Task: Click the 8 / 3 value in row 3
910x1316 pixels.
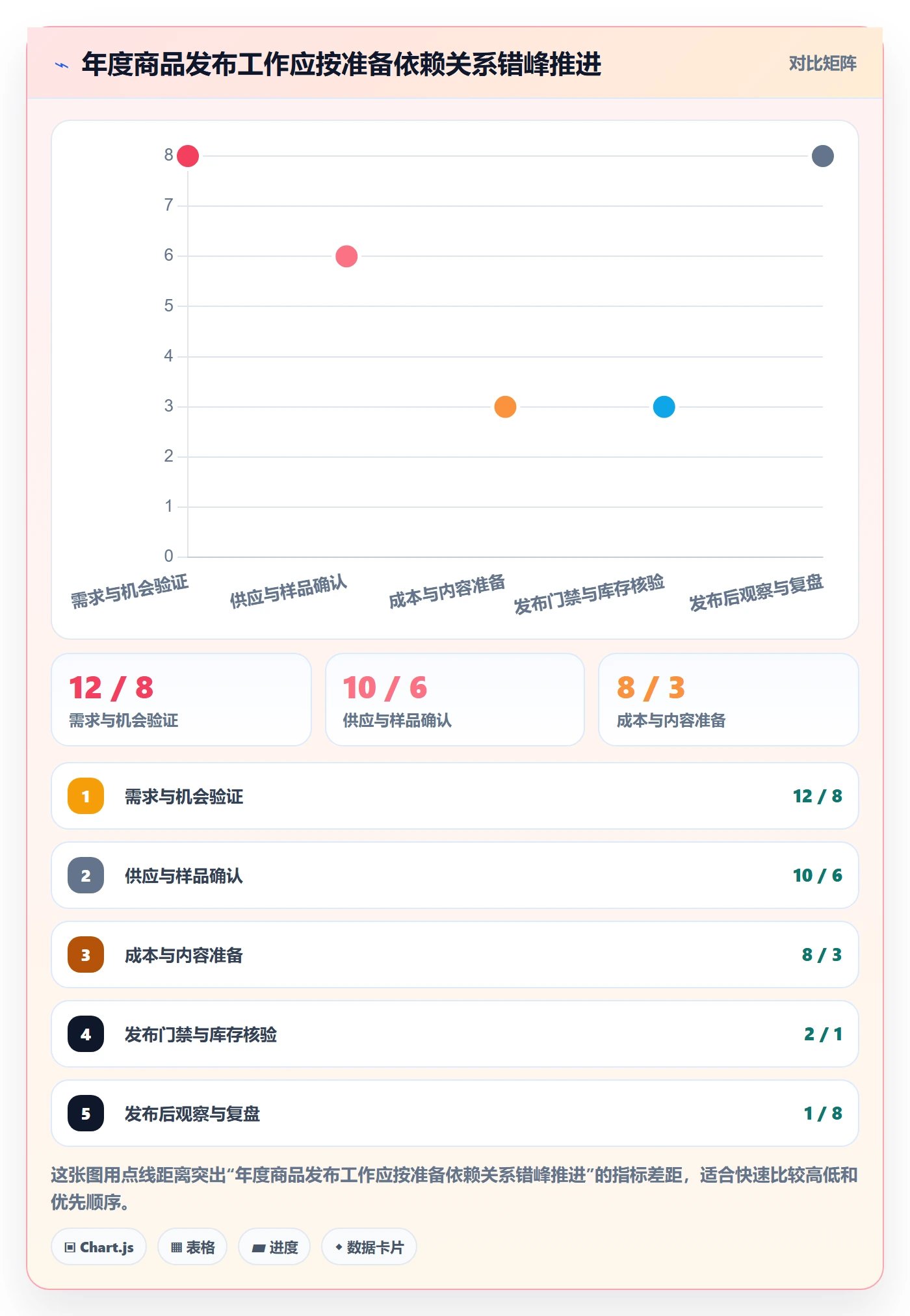Action: (822, 954)
